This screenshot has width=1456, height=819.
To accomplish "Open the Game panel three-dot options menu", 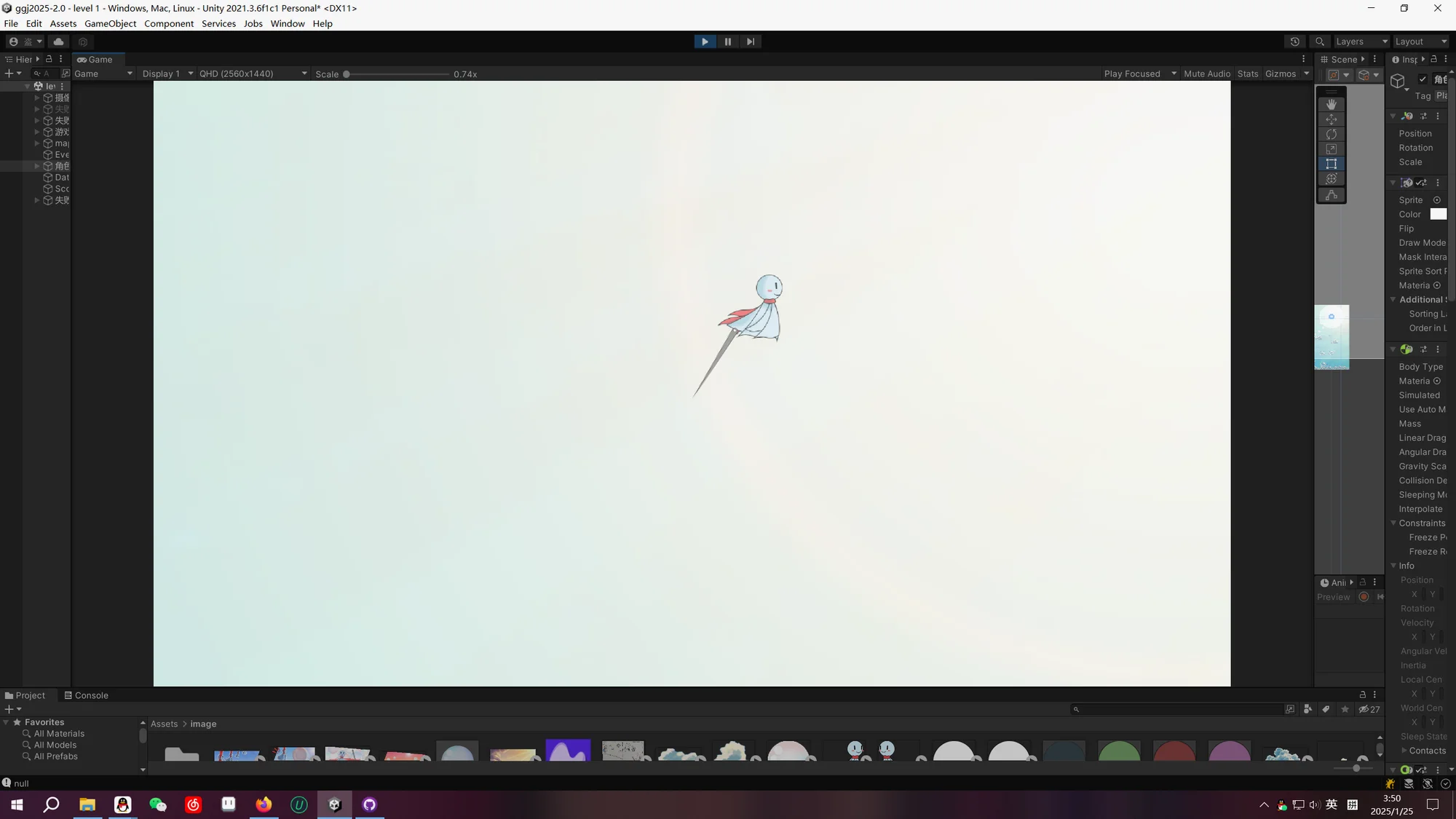I will pos(1304,59).
